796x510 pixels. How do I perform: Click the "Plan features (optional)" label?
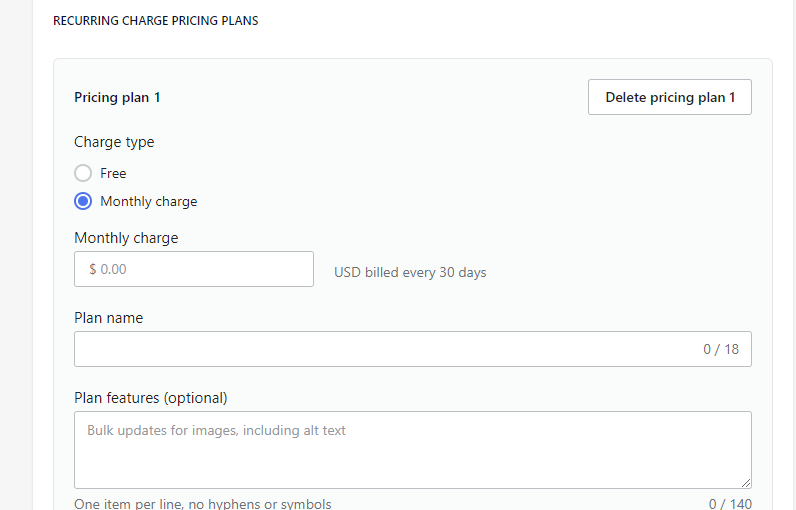(151, 398)
